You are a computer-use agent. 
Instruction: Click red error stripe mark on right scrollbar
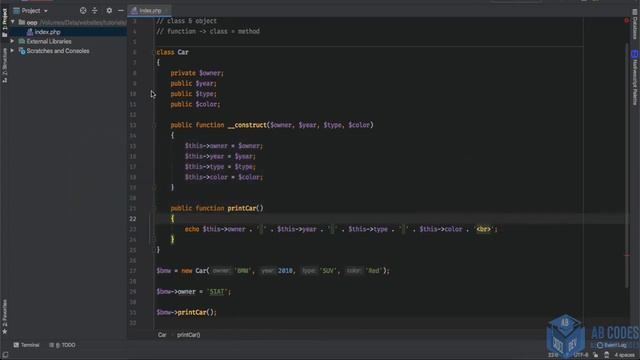[627, 256]
